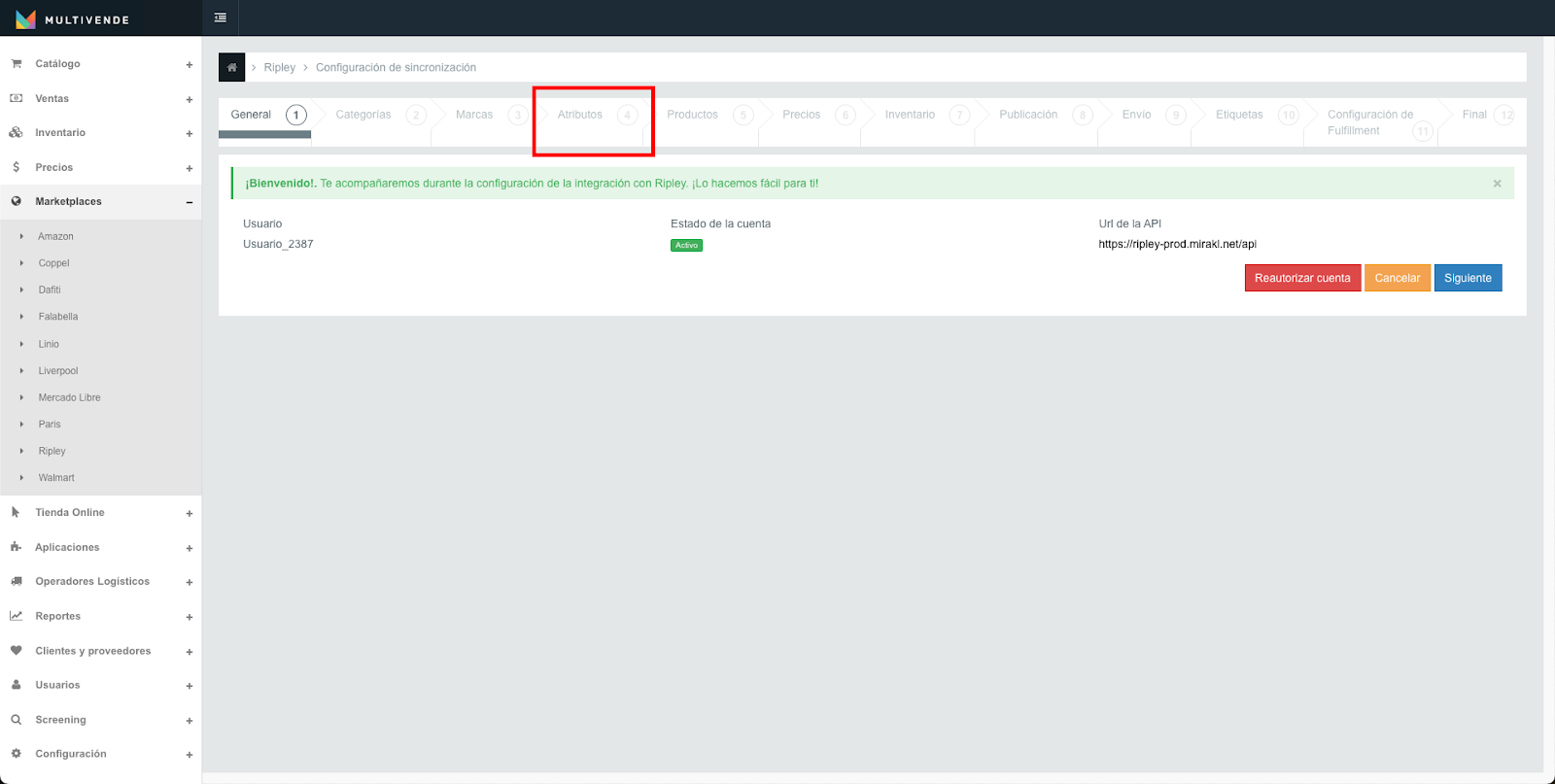Expand the Catálogo menu plus sign
Screen dimensions: 1555x784
coord(190,65)
